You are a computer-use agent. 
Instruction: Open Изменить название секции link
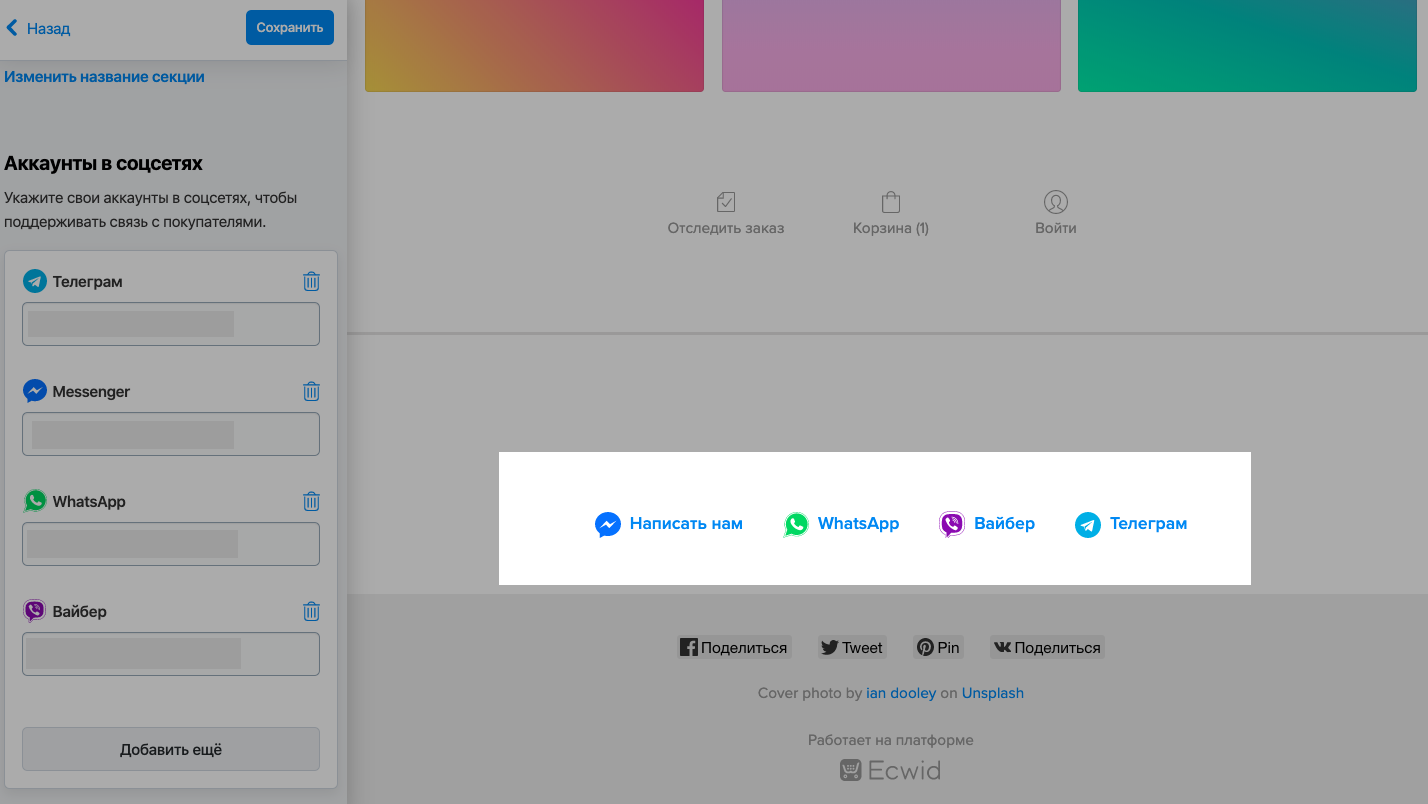tap(104, 76)
